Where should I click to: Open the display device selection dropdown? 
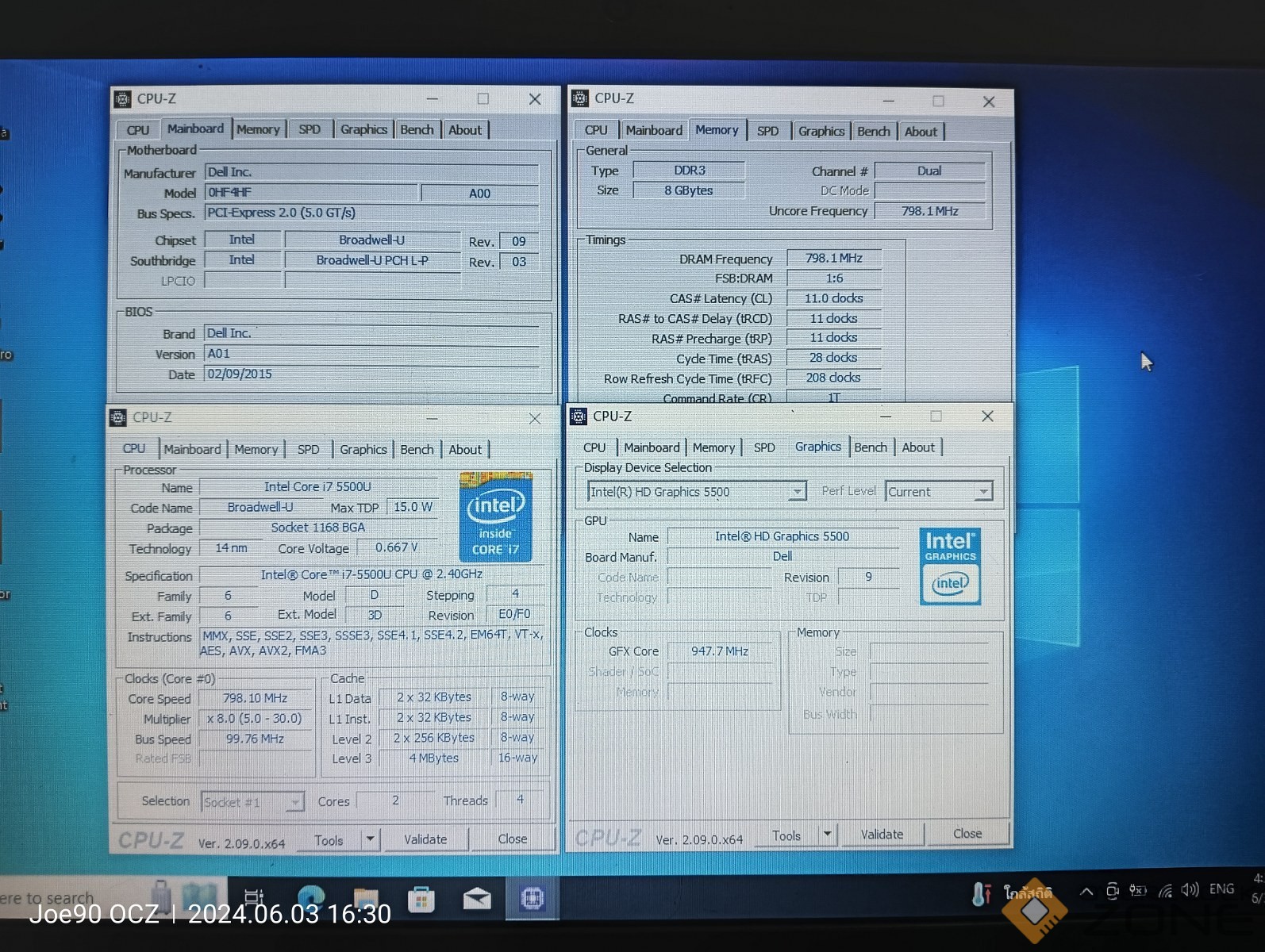[797, 492]
